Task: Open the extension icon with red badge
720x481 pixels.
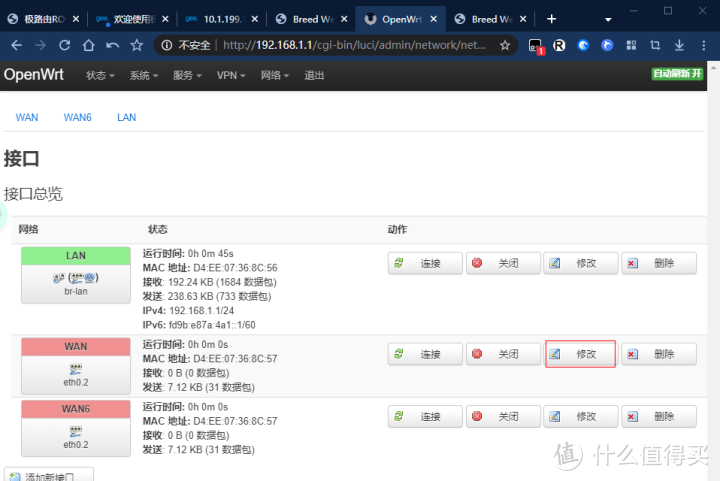Action: click(x=535, y=46)
